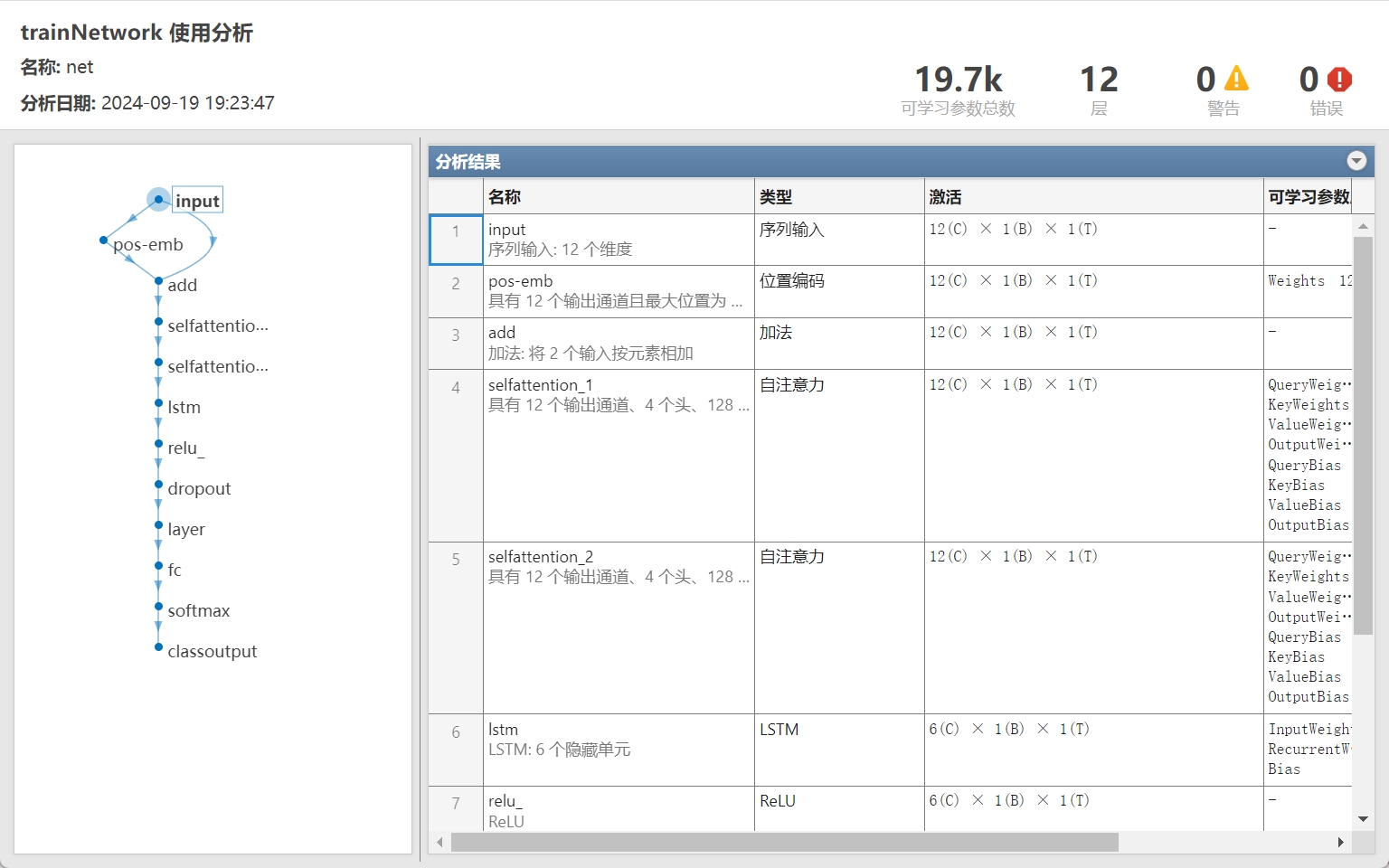The width and height of the screenshot is (1389, 868).
Task: Collapse the 分析结果 panel with the chevron
Action: click(1356, 161)
